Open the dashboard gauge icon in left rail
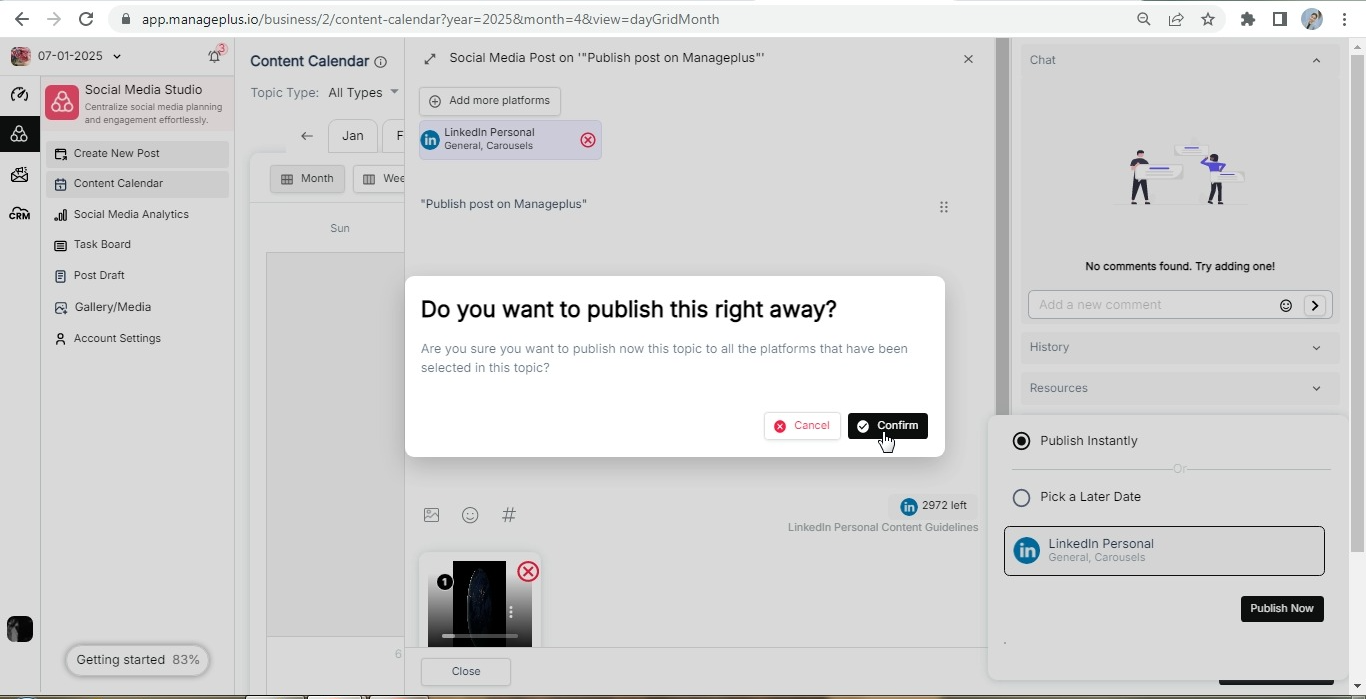Image resolution: width=1366 pixels, height=699 pixels. click(x=19, y=95)
